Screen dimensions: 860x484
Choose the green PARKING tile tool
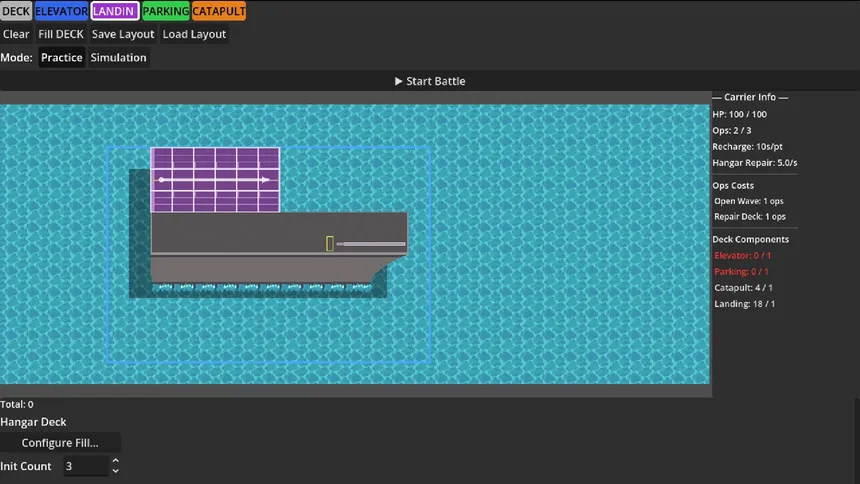164,11
